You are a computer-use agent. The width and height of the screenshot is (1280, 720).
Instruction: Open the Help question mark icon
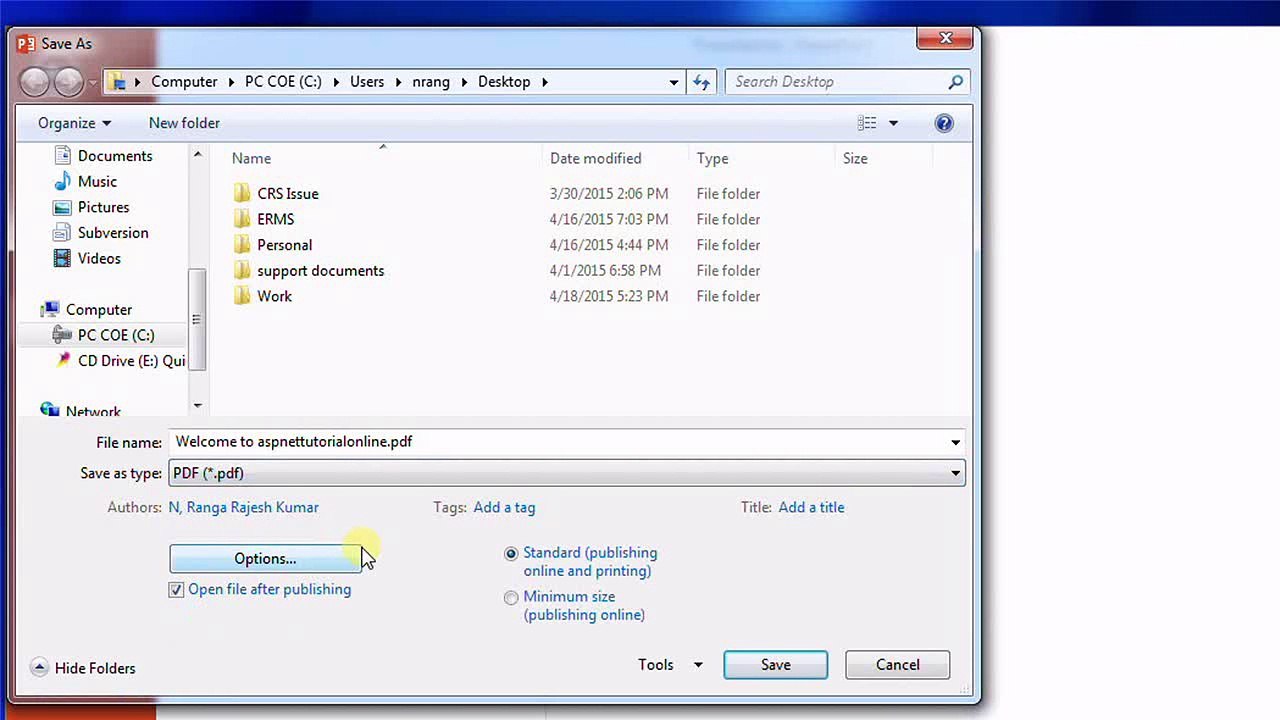coord(944,123)
